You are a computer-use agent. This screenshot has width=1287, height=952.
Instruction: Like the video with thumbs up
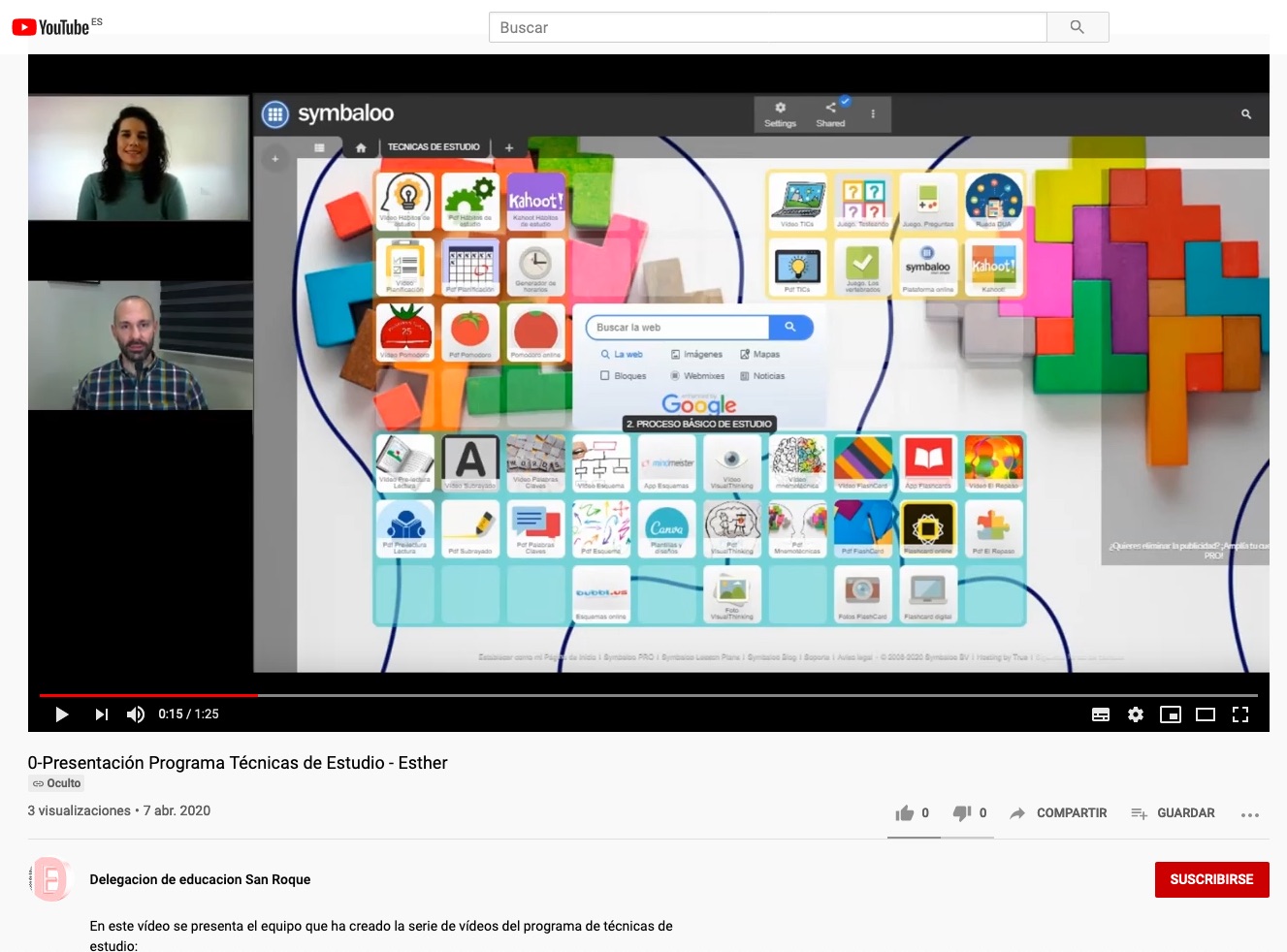point(912,813)
